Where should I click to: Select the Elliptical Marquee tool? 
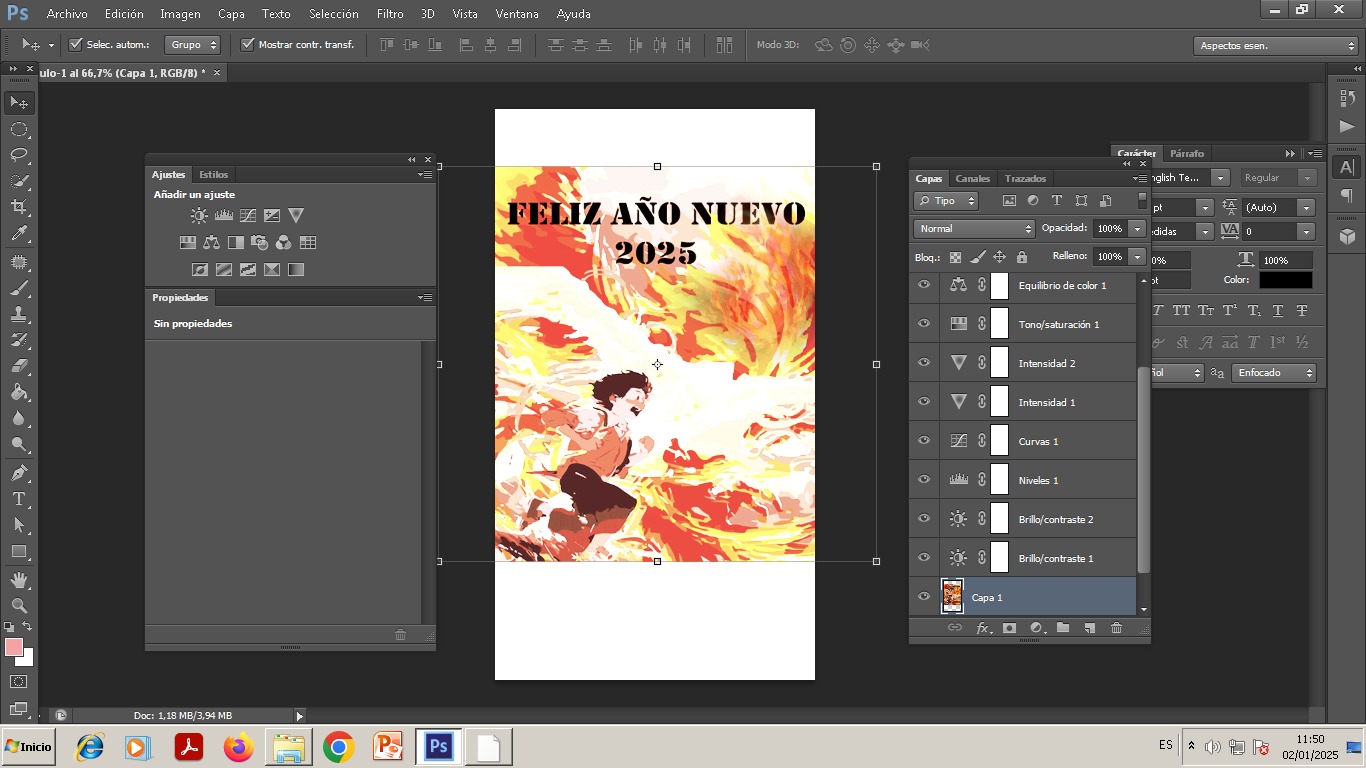pos(19,129)
